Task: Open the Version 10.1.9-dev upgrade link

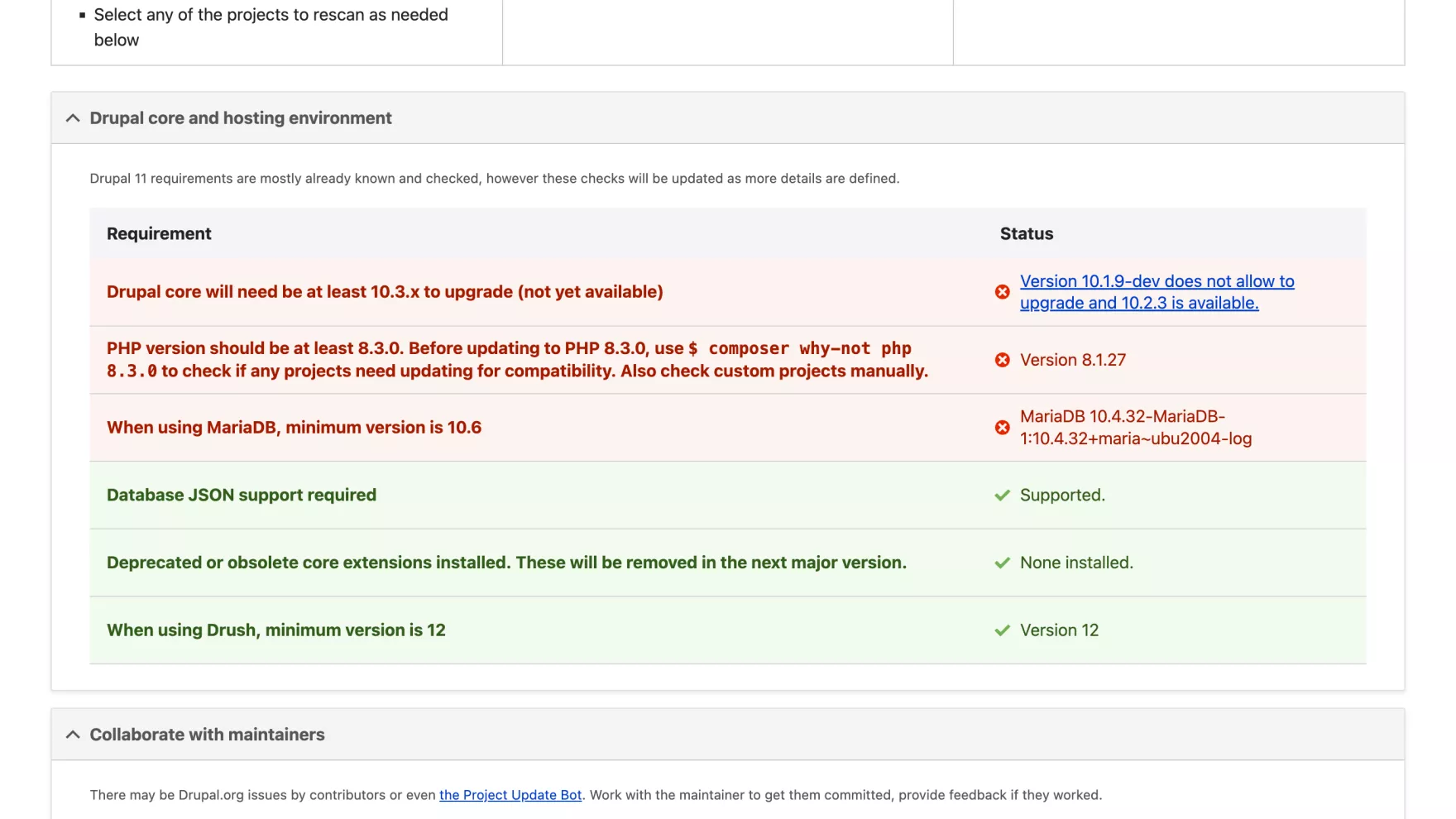Action: pos(1157,292)
